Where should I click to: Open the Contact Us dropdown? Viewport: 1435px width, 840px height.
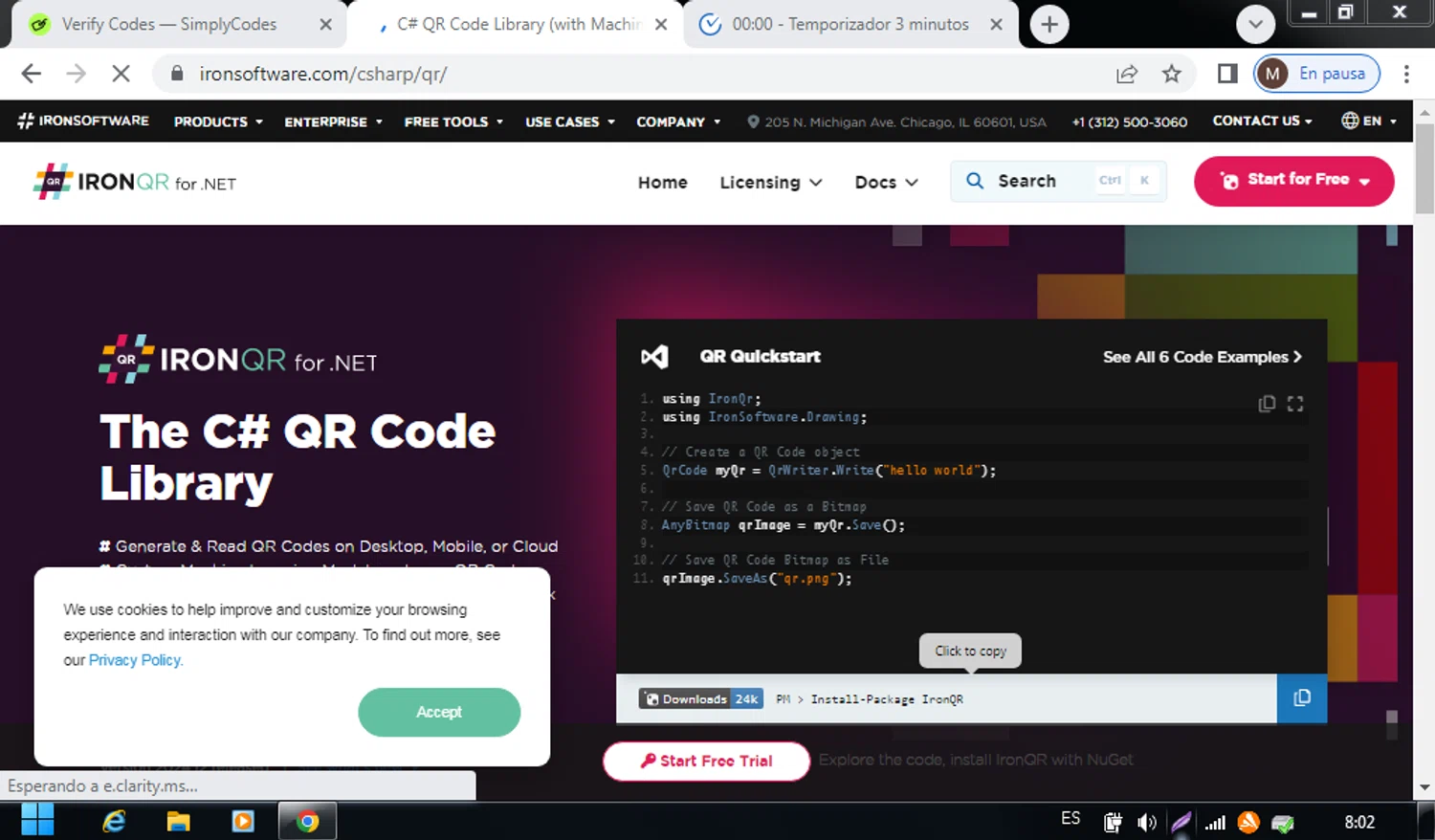pyautogui.click(x=1262, y=122)
